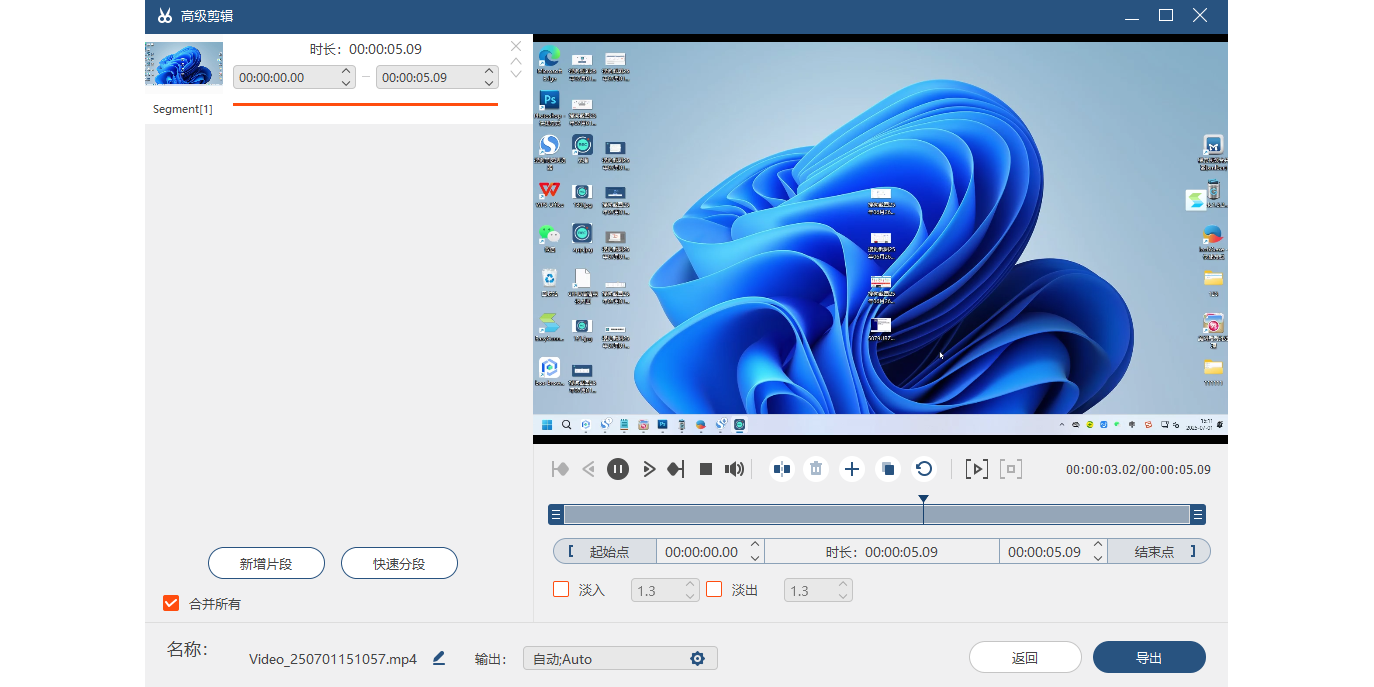Duplicate the segment with copy icon
Screen dimensions: 1374x687
pos(887,469)
